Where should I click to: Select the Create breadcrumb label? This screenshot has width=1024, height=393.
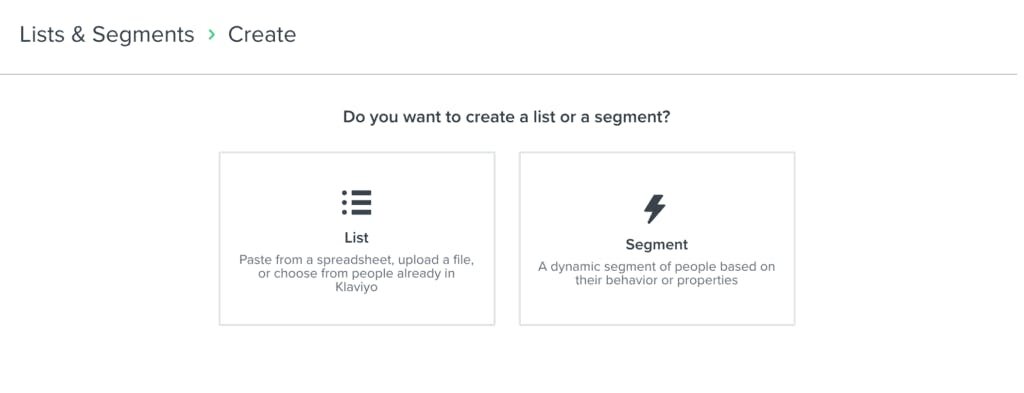(x=262, y=35)
